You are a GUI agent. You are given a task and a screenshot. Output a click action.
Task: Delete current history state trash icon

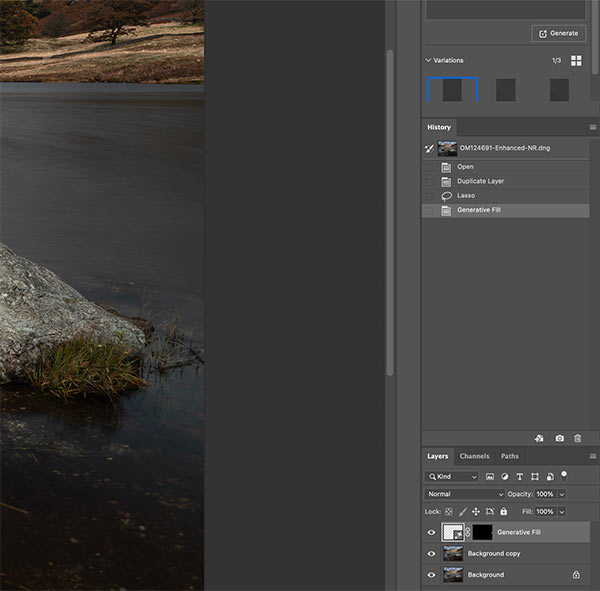point(577,438)
